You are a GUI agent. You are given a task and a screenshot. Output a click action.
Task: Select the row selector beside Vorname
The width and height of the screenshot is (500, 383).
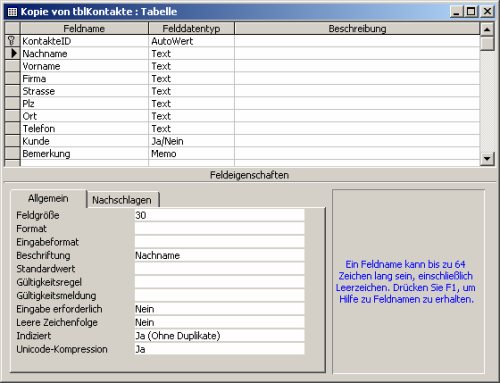click(12, 66)
